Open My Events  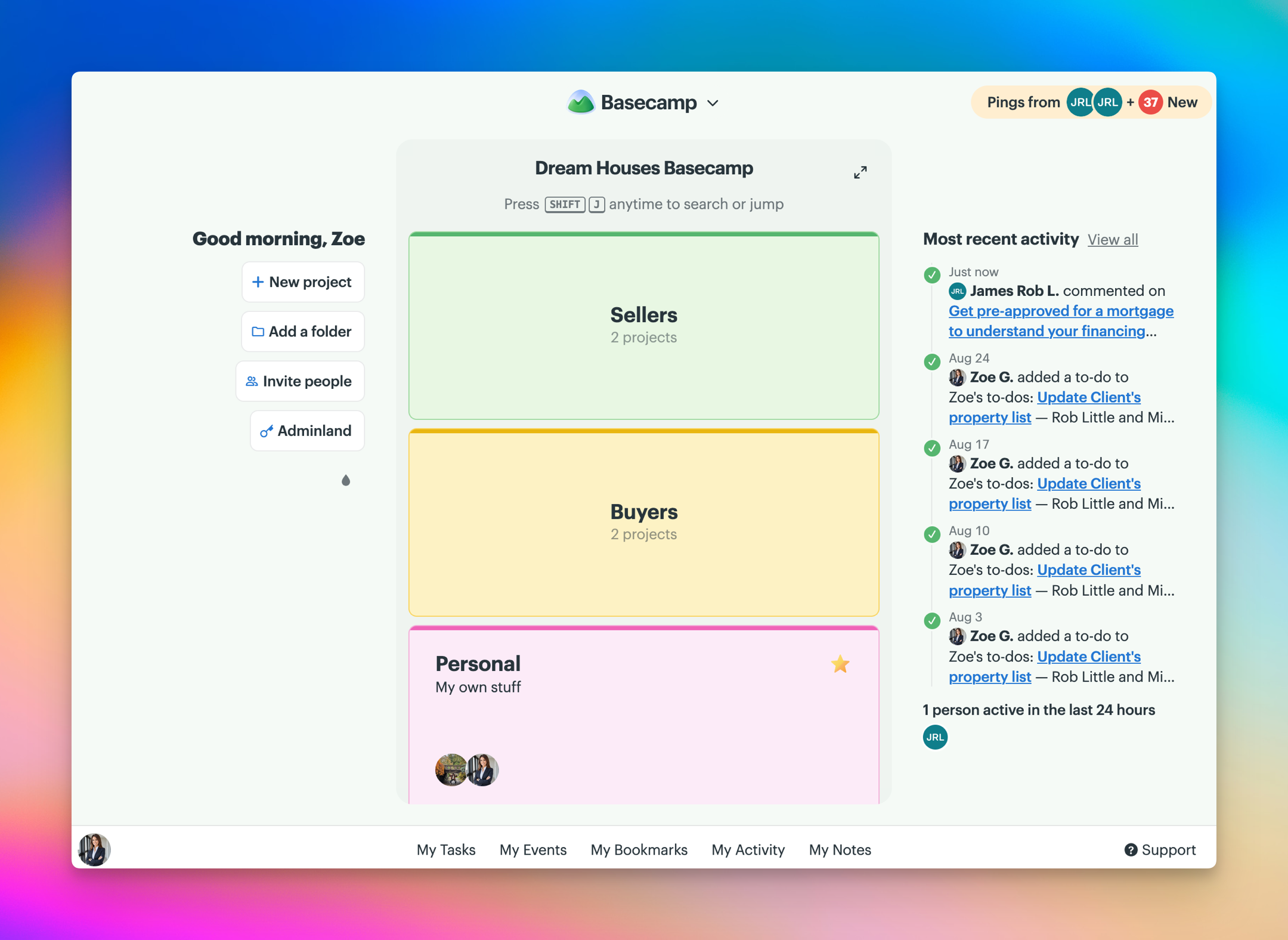[x=533, y=850]
